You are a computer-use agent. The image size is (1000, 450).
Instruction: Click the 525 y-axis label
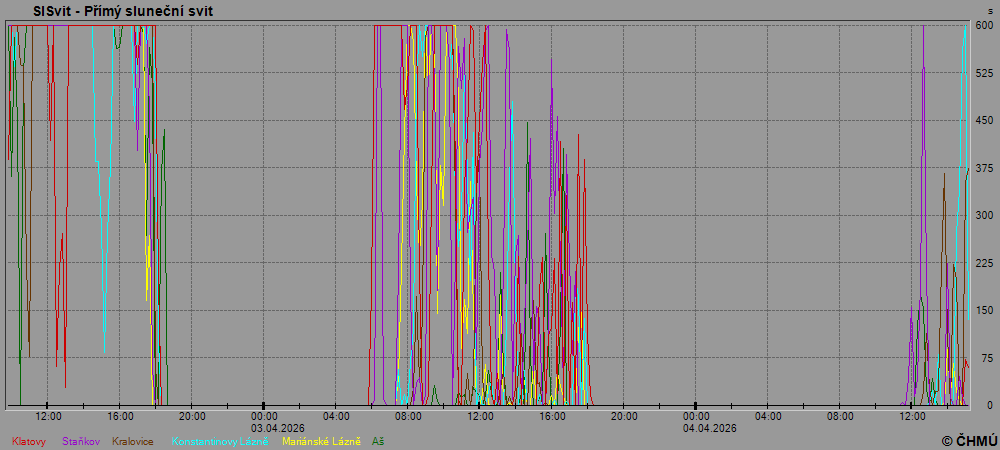pos(984,73)
